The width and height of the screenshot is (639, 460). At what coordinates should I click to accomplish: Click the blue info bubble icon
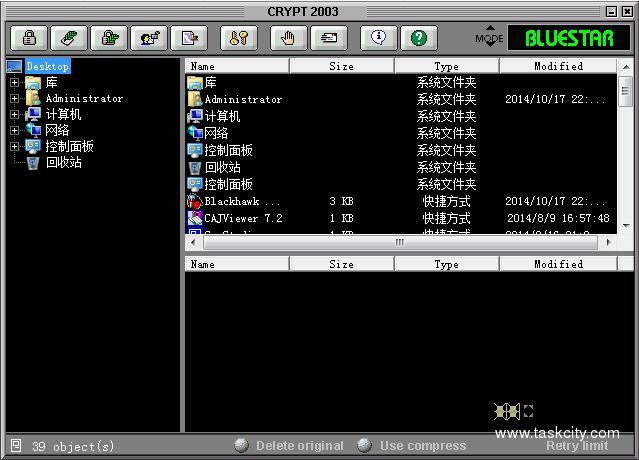coord(379,38)
